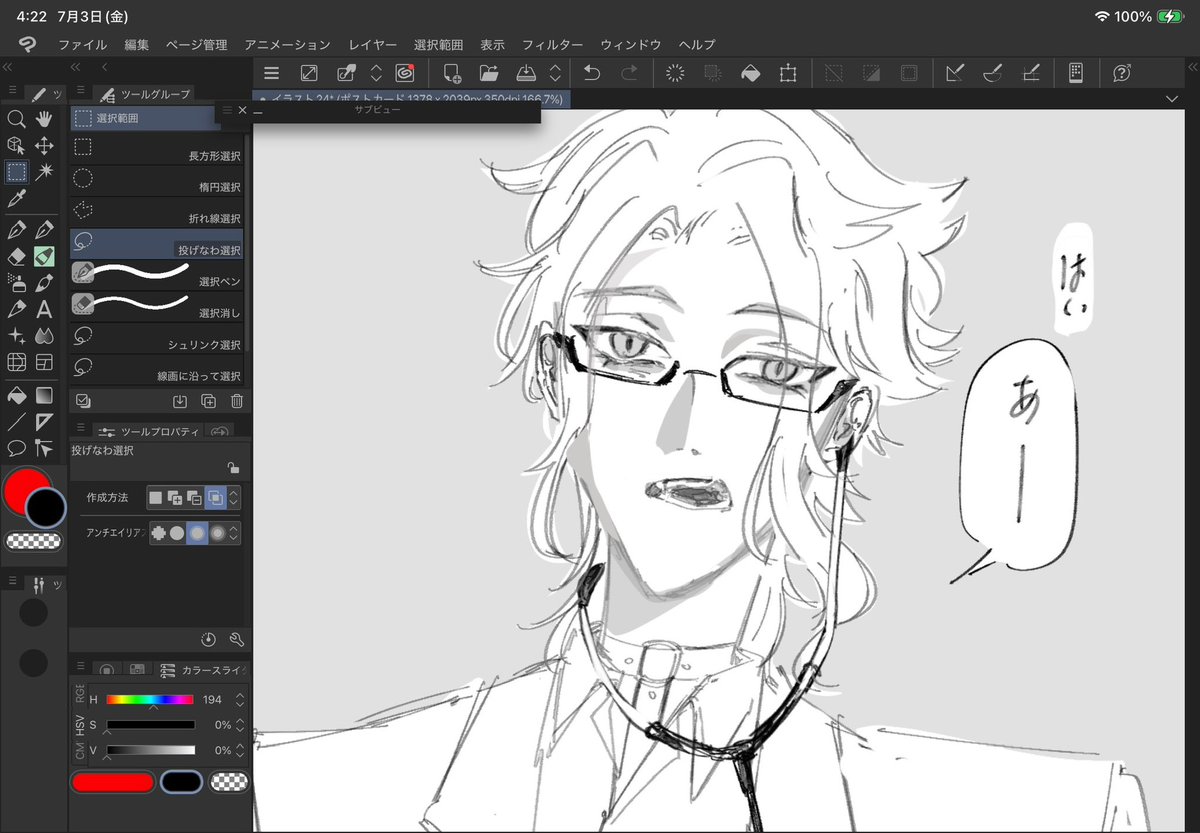Choose the 折れ線選択 sub tool
1200x833 pixels.
[x=157, y=211]
